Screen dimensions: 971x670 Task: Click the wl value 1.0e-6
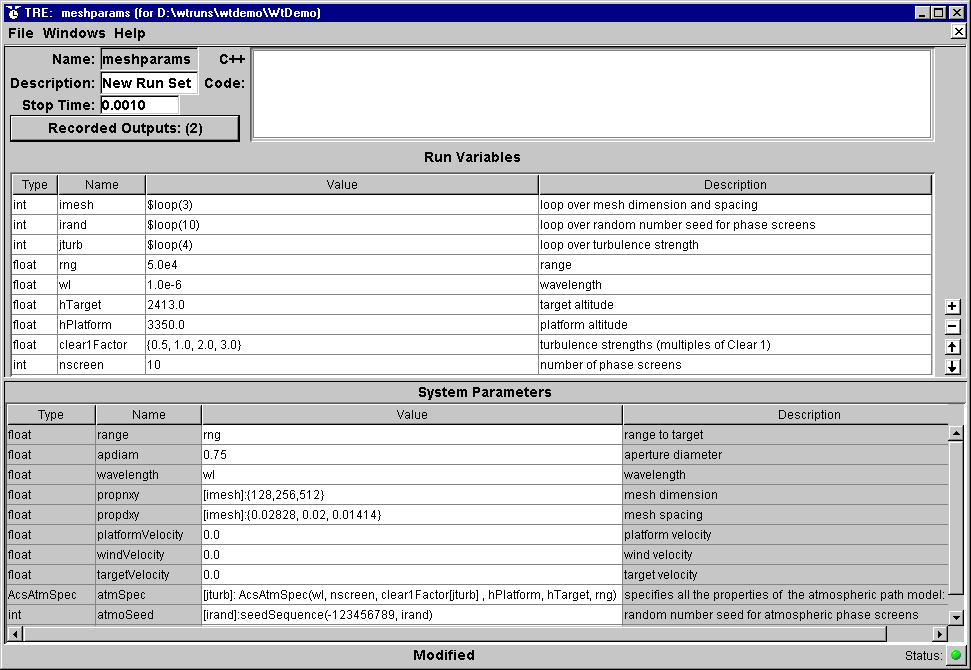point(342,285)
